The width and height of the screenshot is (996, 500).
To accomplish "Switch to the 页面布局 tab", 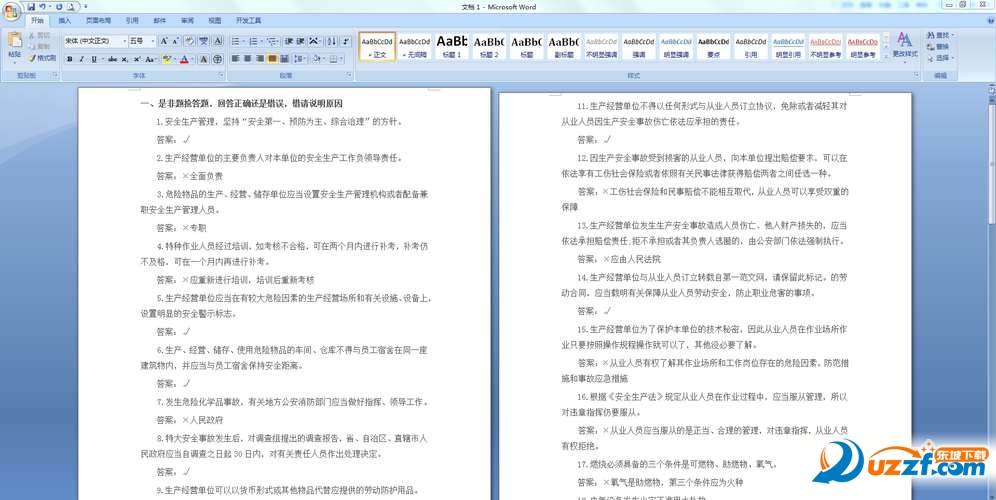I will tap(98, 20).
